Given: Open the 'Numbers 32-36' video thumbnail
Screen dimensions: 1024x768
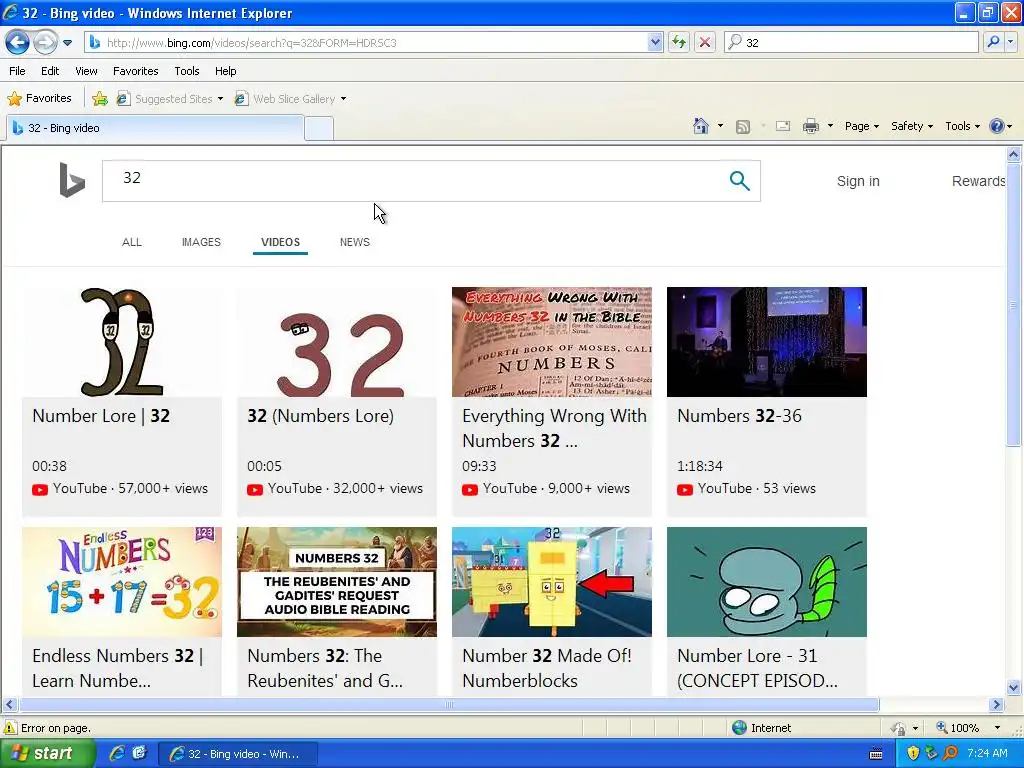Looking at the screenshot, I should click(x=767, y=342).
